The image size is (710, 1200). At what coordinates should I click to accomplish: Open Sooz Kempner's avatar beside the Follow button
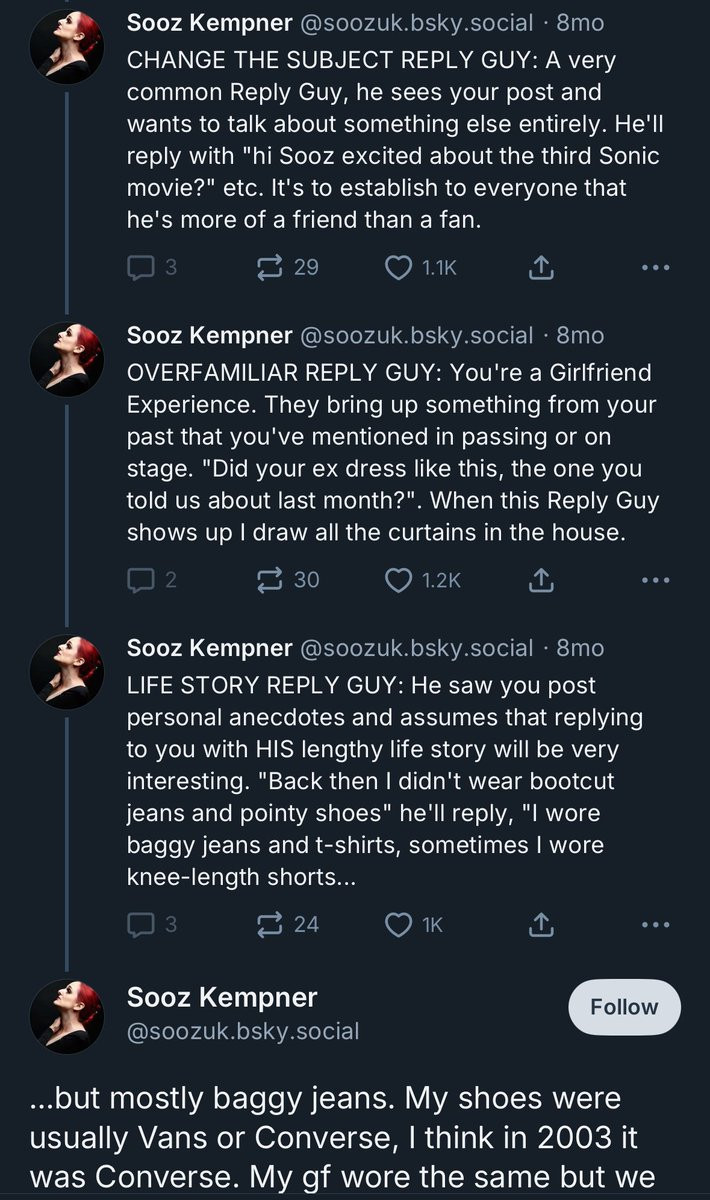click(67, 1016)
